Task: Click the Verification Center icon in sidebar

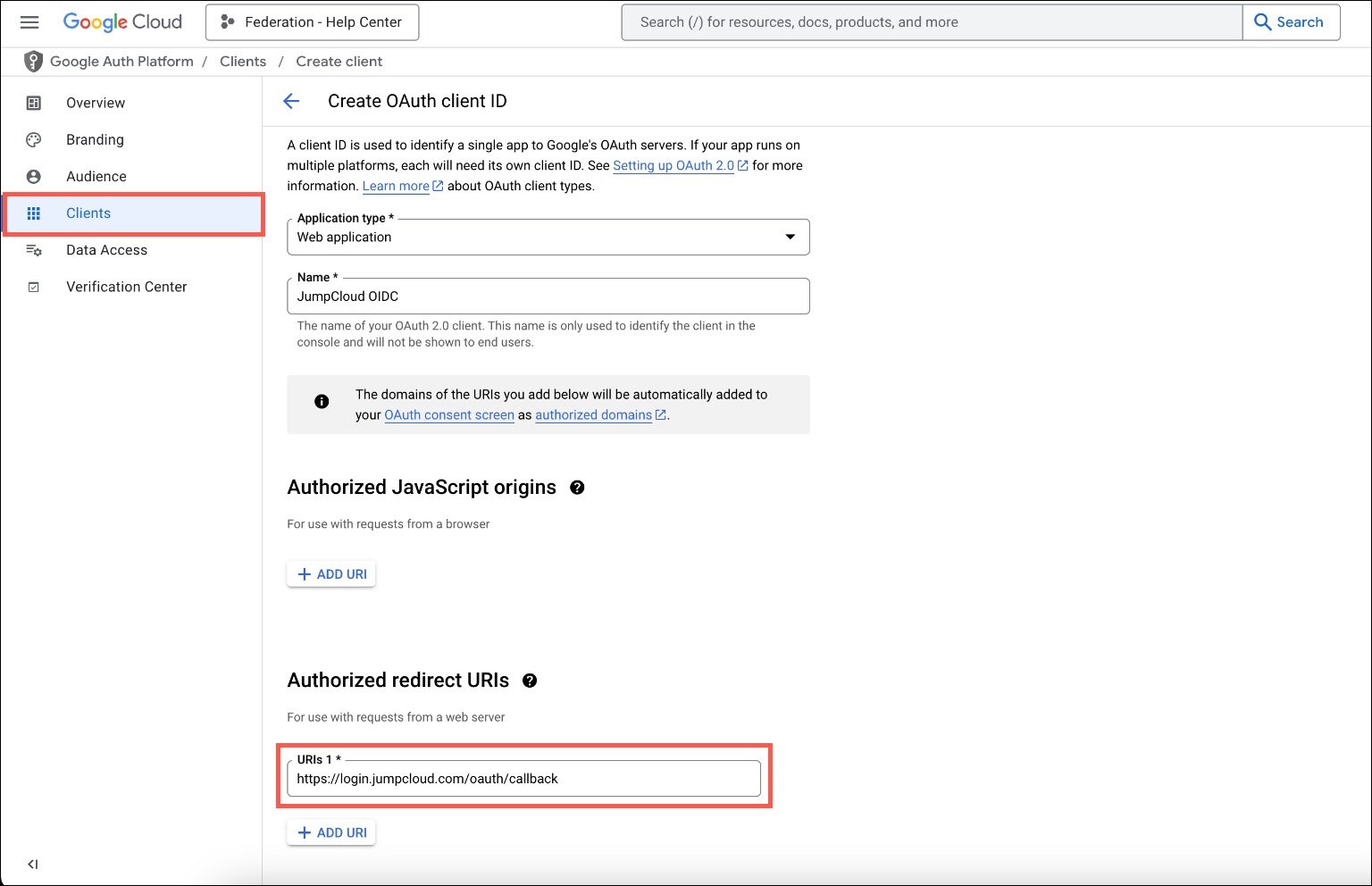Action: (x=33, y=286)
